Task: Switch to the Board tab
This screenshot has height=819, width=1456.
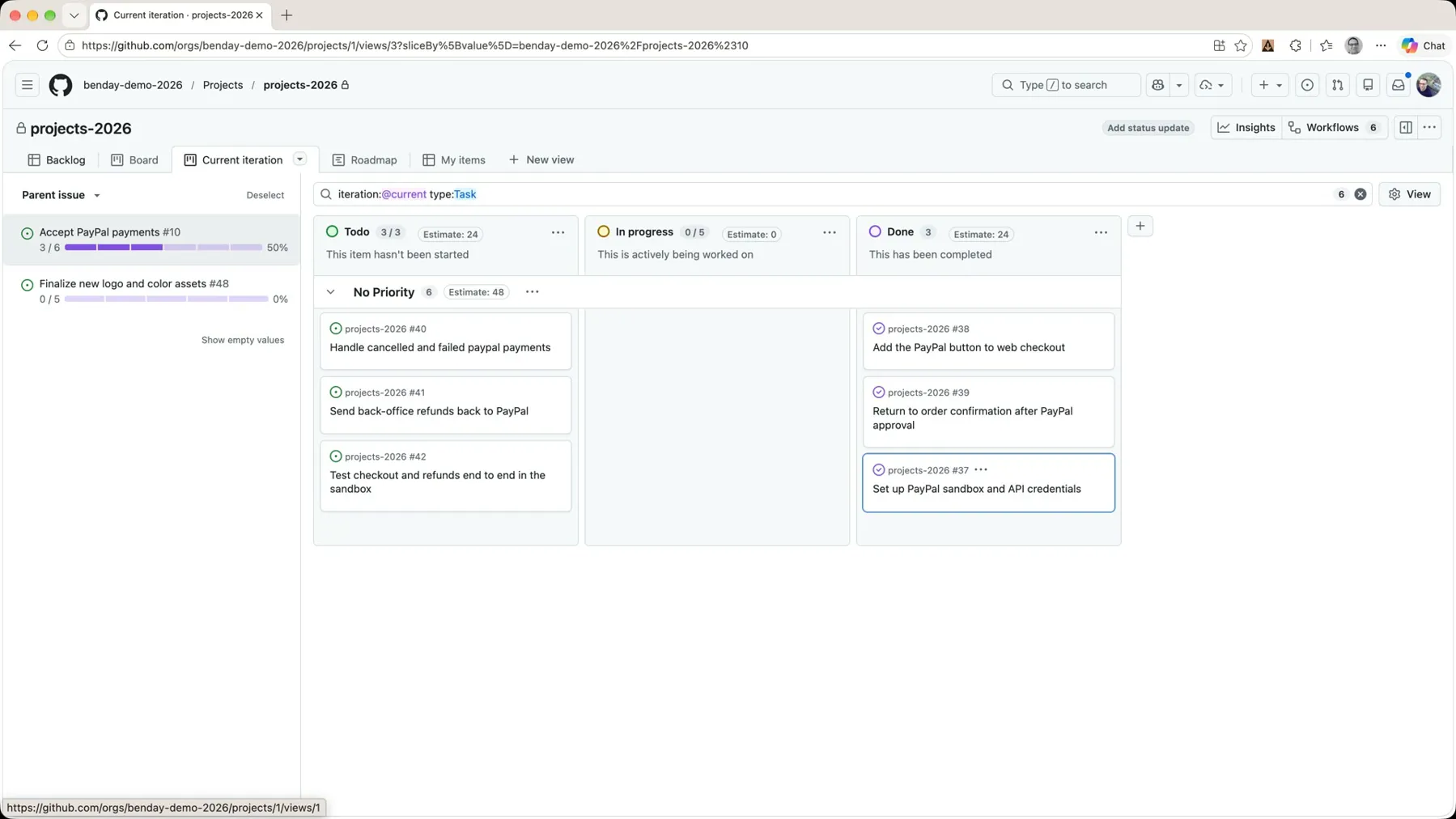Action: 134,160
